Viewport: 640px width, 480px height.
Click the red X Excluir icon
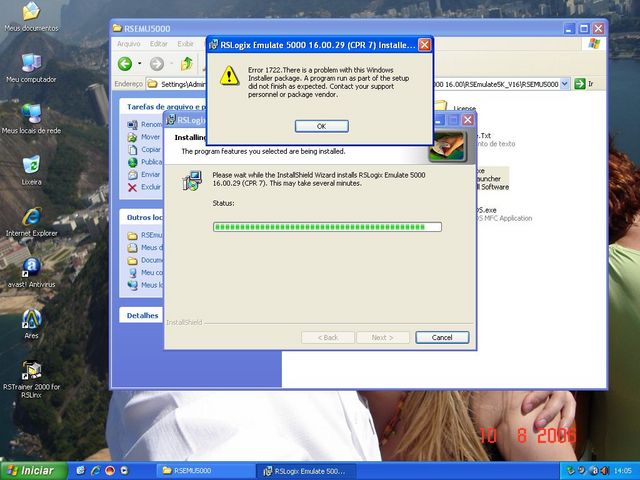tap(132, 187)
